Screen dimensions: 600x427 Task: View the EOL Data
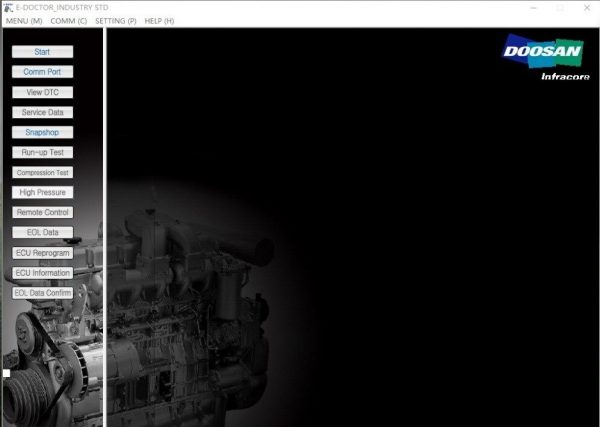[42, 233]
